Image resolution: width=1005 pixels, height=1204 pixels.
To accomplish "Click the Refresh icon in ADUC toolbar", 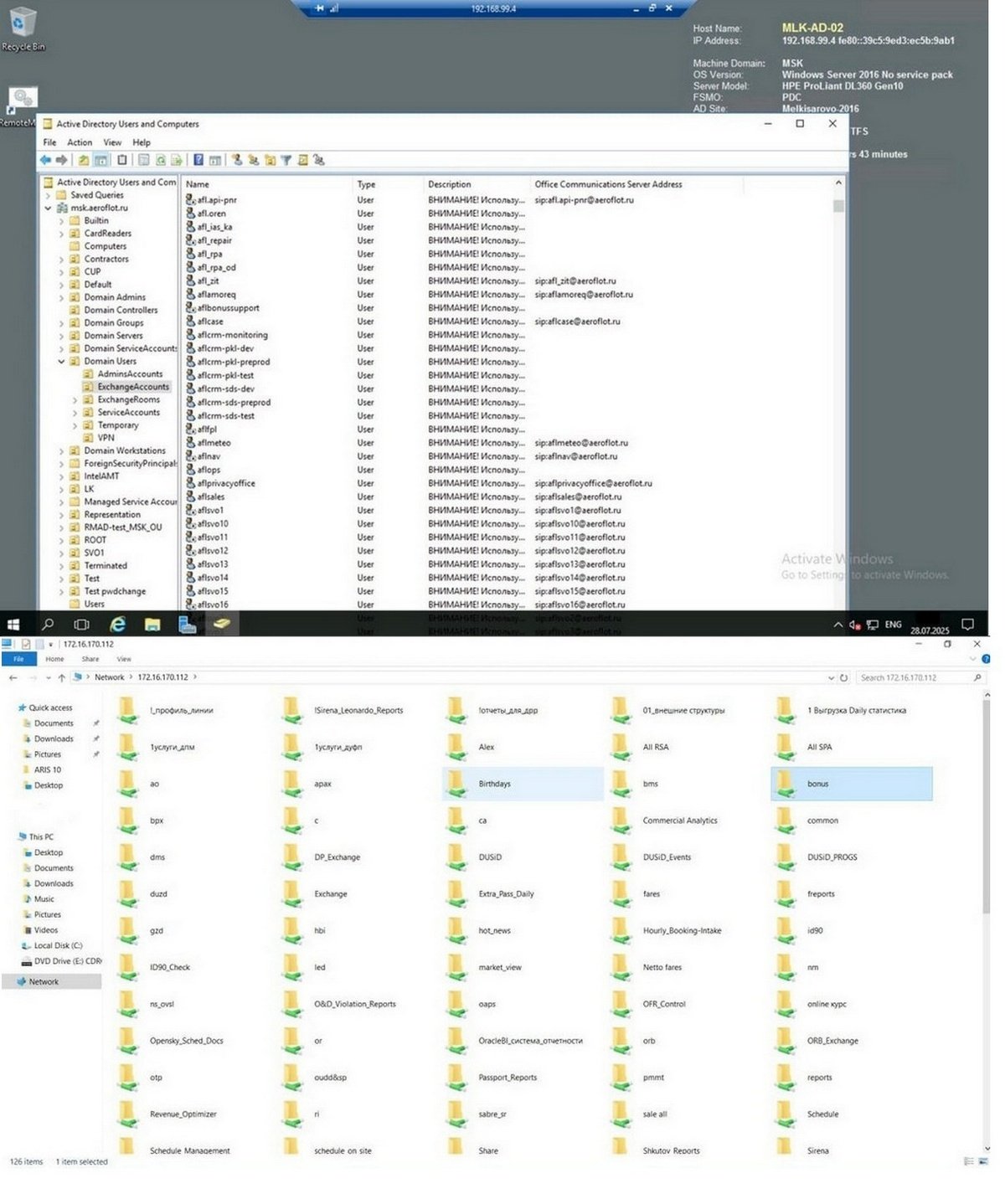I will coord(160,160).
